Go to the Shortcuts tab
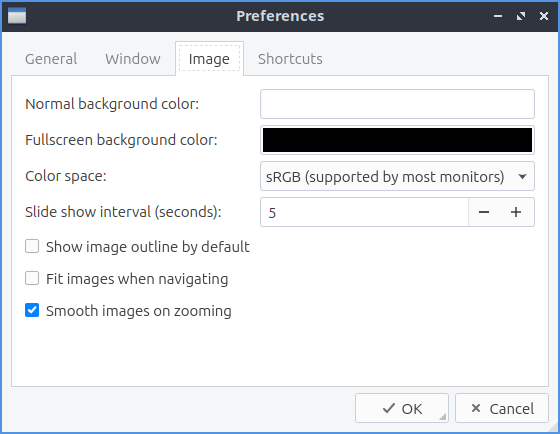 290,59
